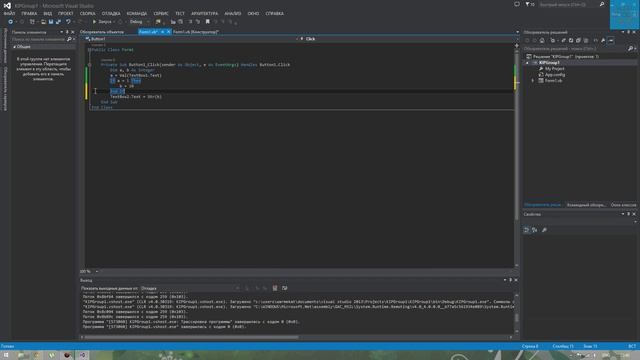Switch to the Обозреватель решений bottom tab
Screen dimensions: 640x360
542,205
